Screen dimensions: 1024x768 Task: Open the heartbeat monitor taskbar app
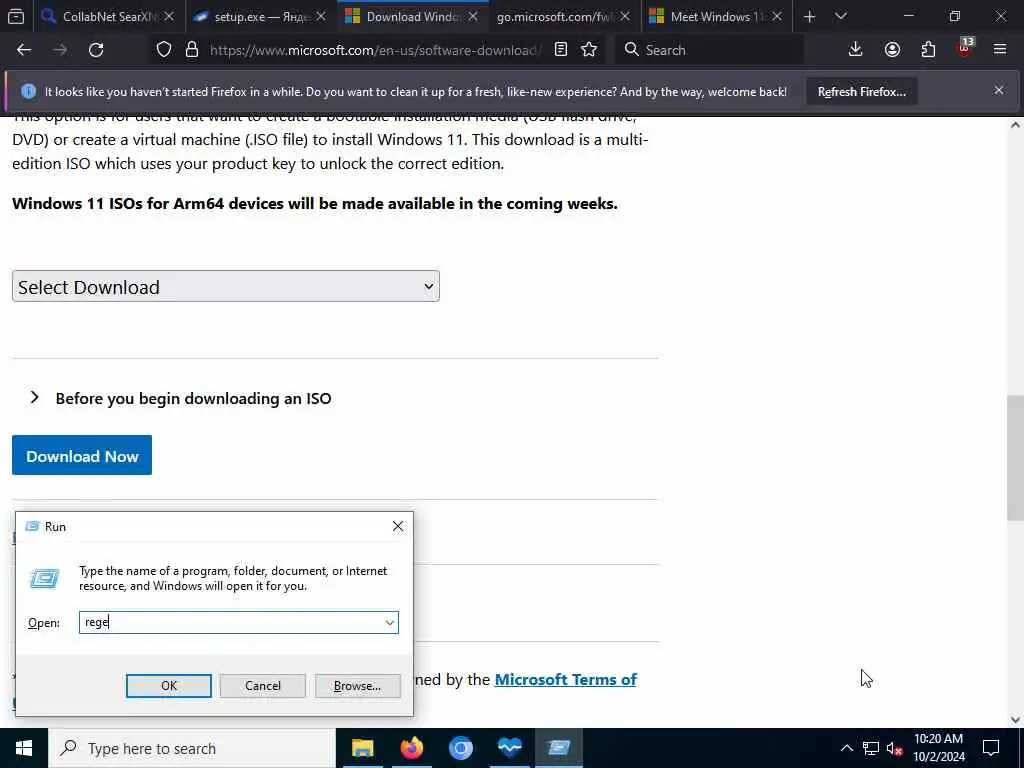[x=510, y=748]
